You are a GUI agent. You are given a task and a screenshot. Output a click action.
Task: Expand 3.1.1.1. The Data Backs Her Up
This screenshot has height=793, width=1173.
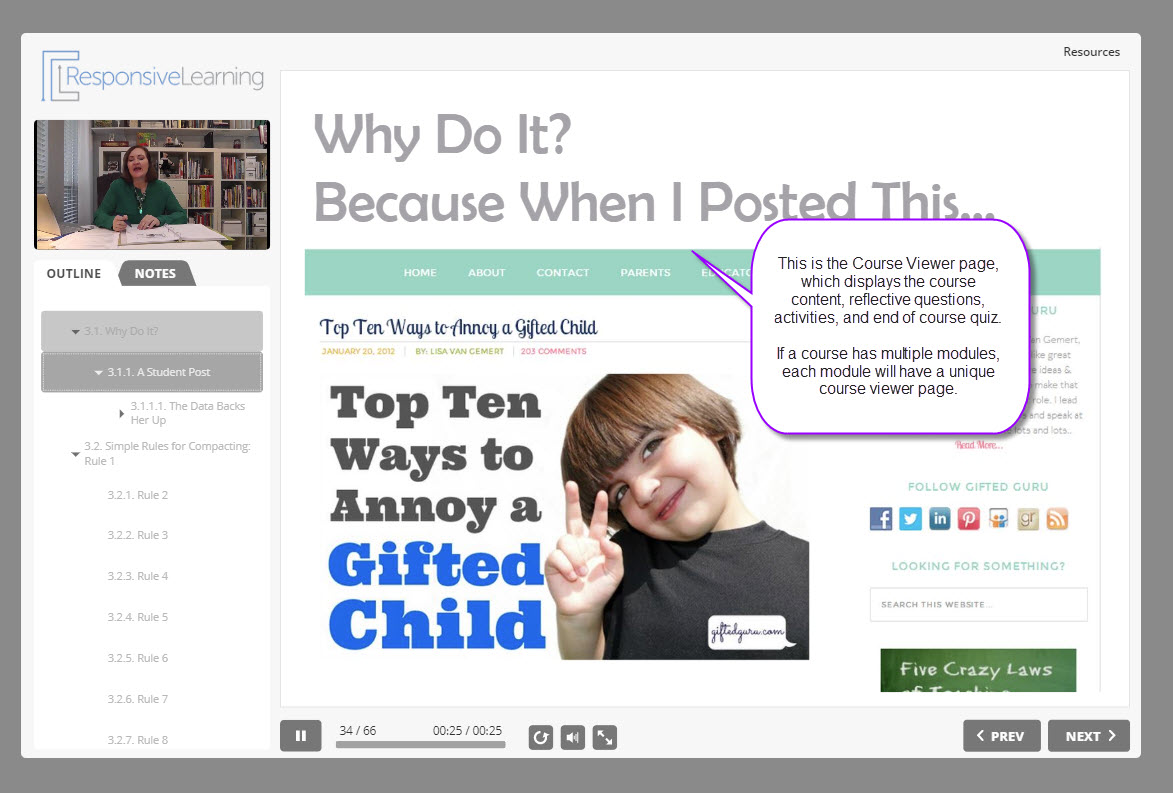click(121, 413)
